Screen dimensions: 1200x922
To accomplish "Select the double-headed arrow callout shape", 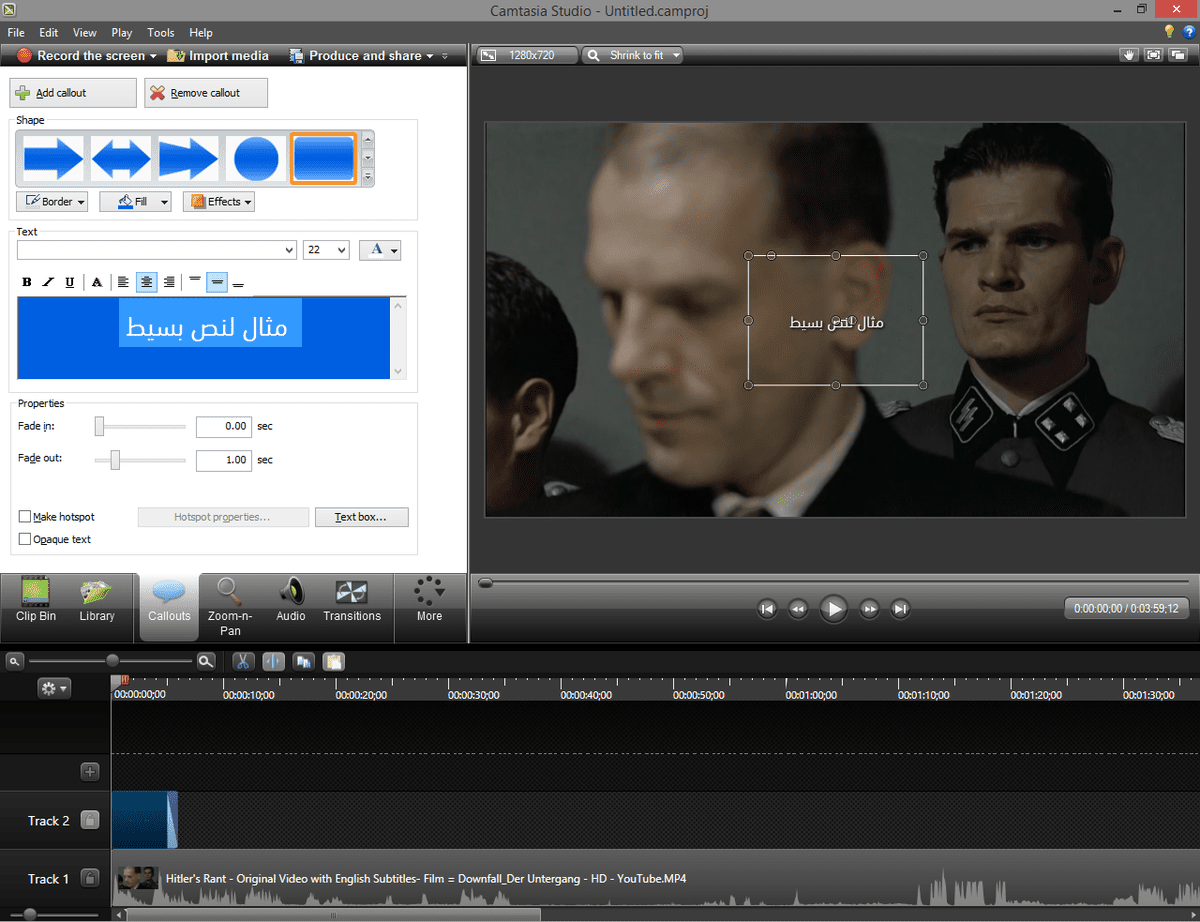I will point(121,158).
